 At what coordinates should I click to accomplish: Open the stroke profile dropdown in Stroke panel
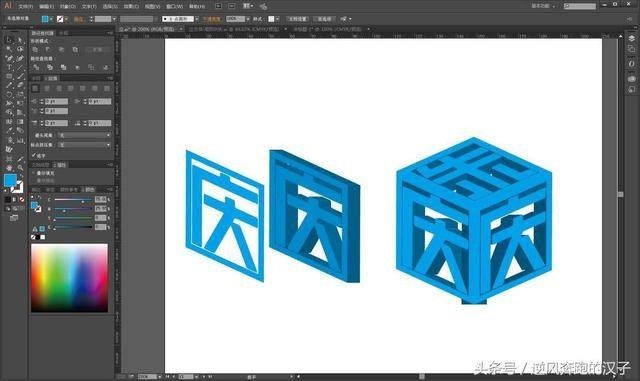[84, 145]
